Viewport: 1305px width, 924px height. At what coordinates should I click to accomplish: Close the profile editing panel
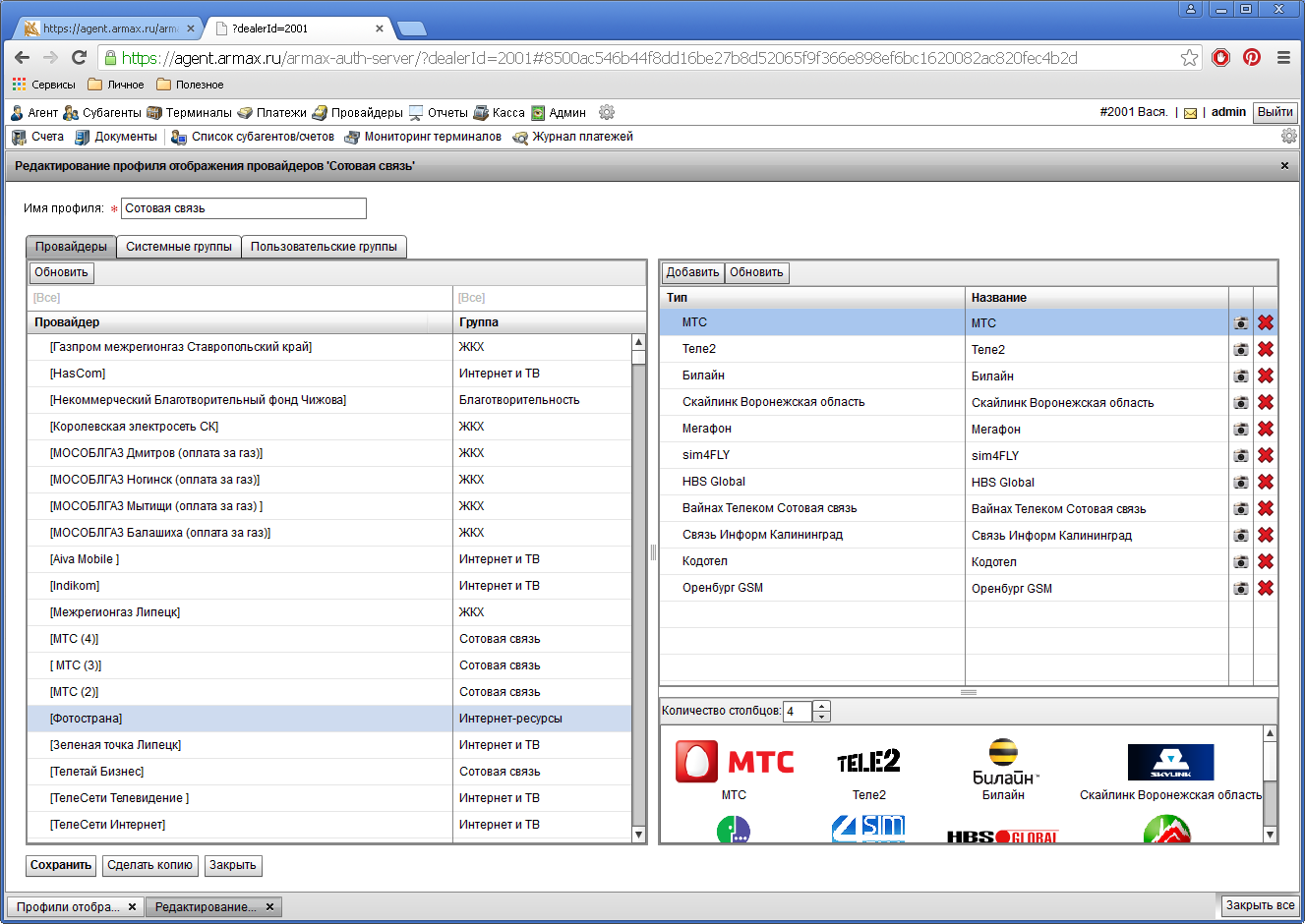[1284, 166]
